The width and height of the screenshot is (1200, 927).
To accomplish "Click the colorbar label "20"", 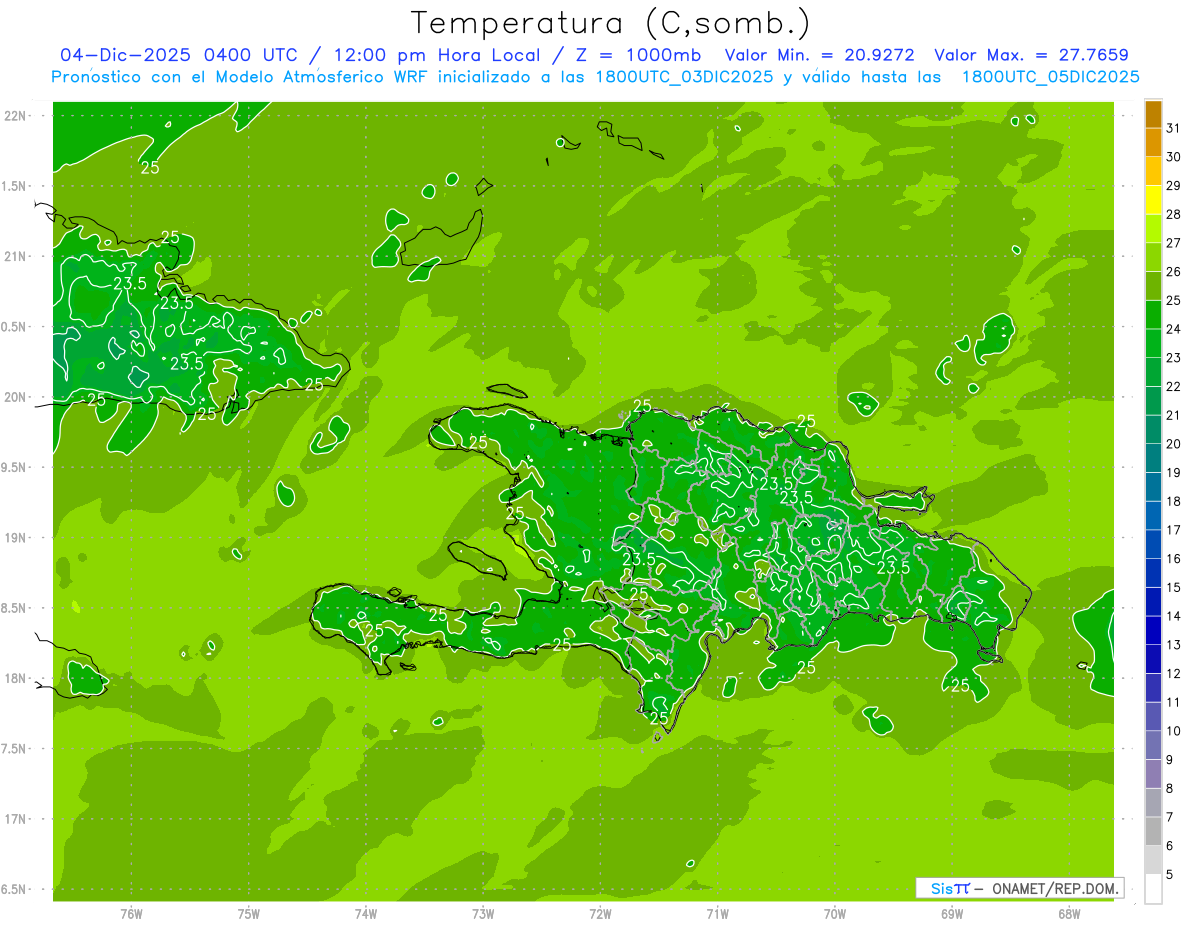I will pos(1174,444).
